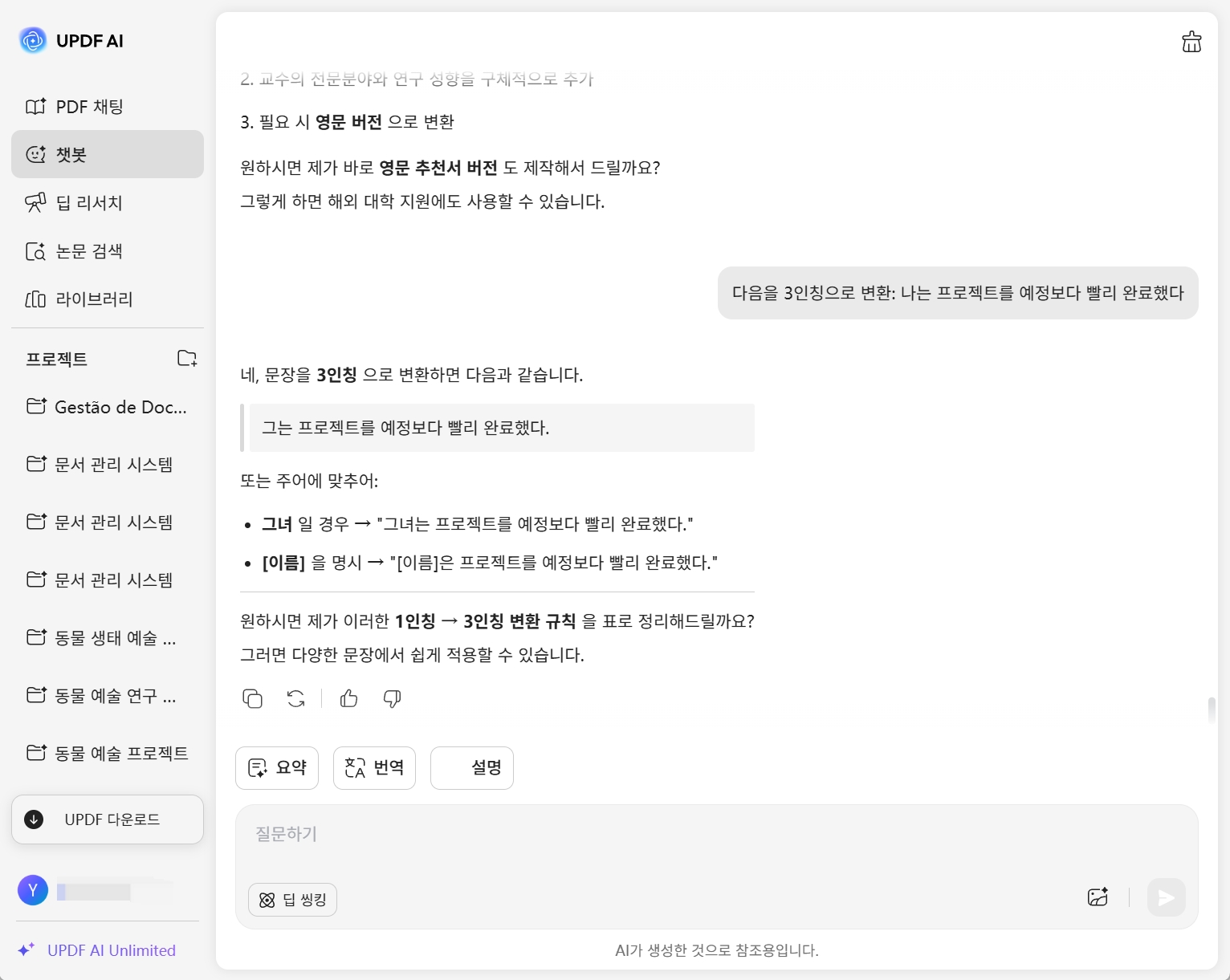Viewport: 1230px width, 980px height.
Task: Regenerate the AI response
Action: (x=295, y=698)
